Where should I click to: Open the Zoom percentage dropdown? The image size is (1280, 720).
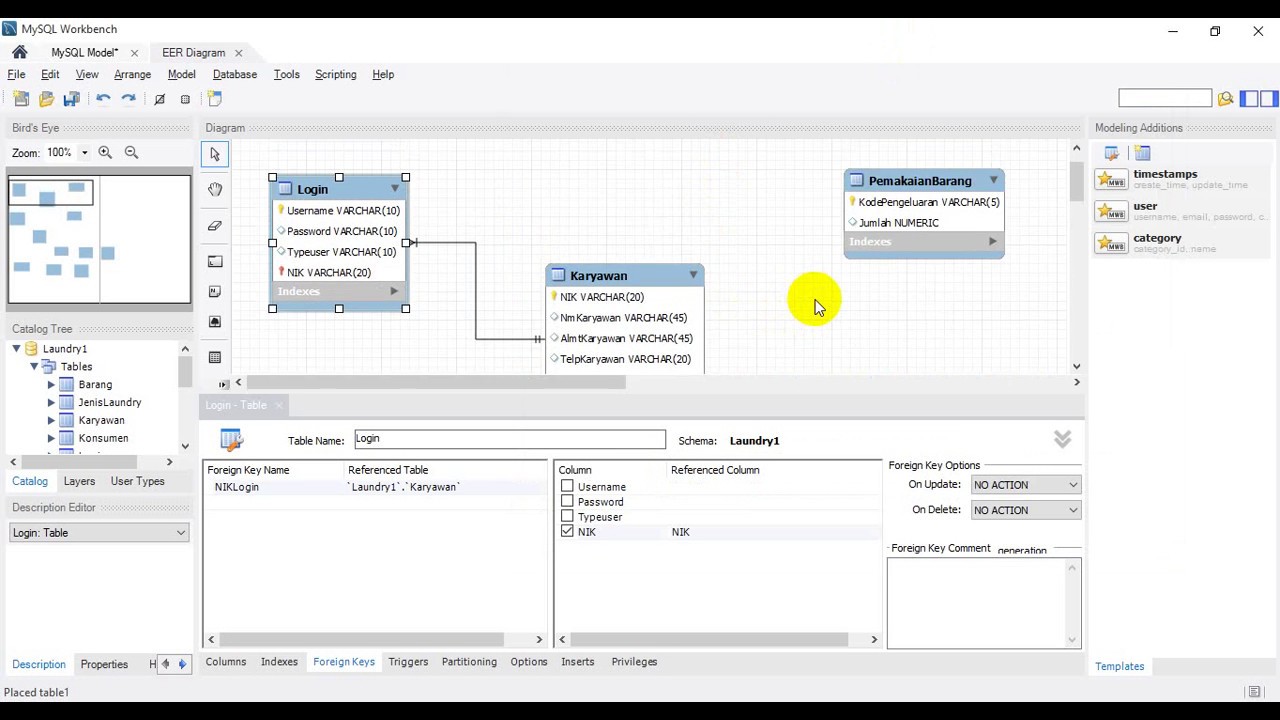pyautogui.click(x=84, y=152)
